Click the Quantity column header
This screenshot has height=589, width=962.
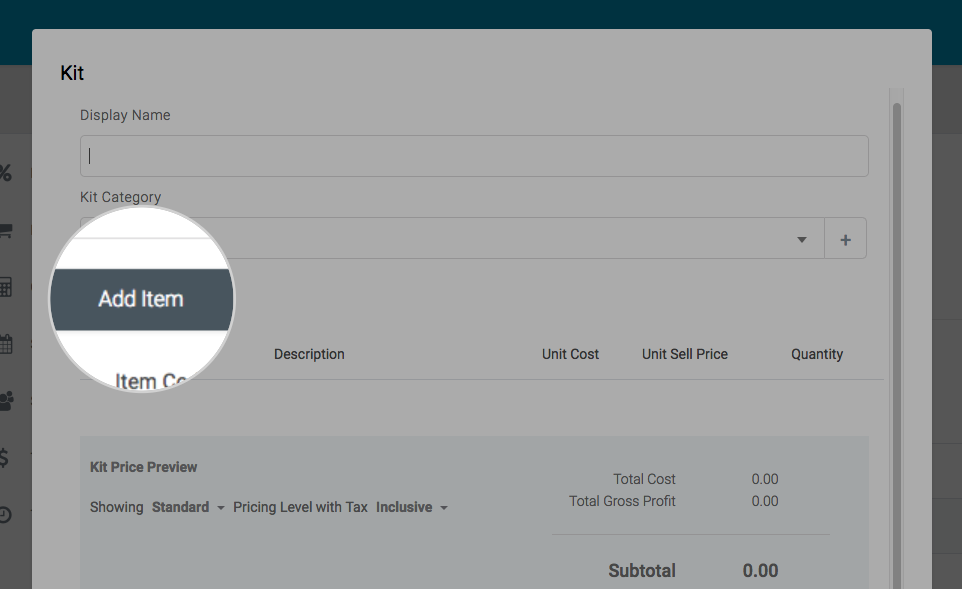click(x=816, y=355)
